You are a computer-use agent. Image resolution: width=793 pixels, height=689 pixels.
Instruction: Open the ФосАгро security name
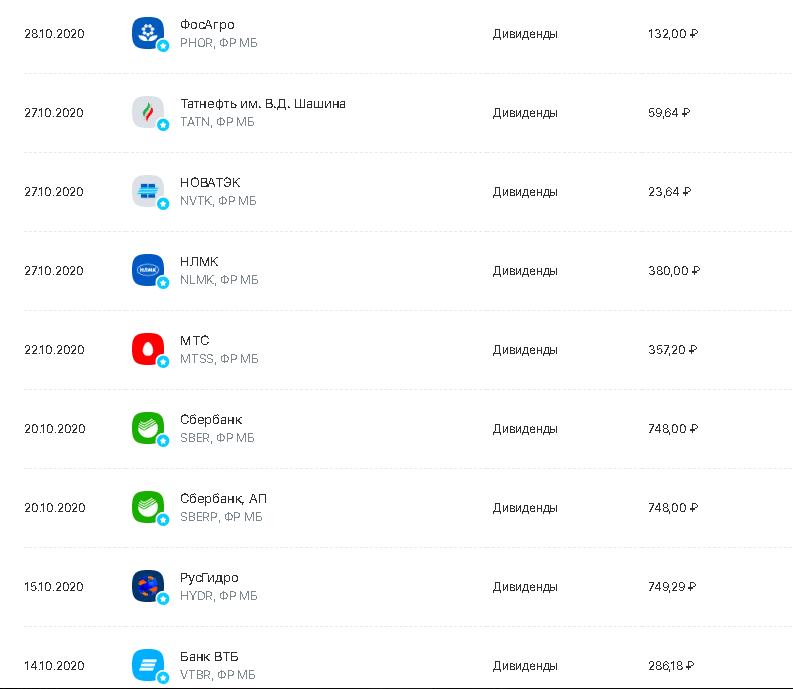(207, 25)
